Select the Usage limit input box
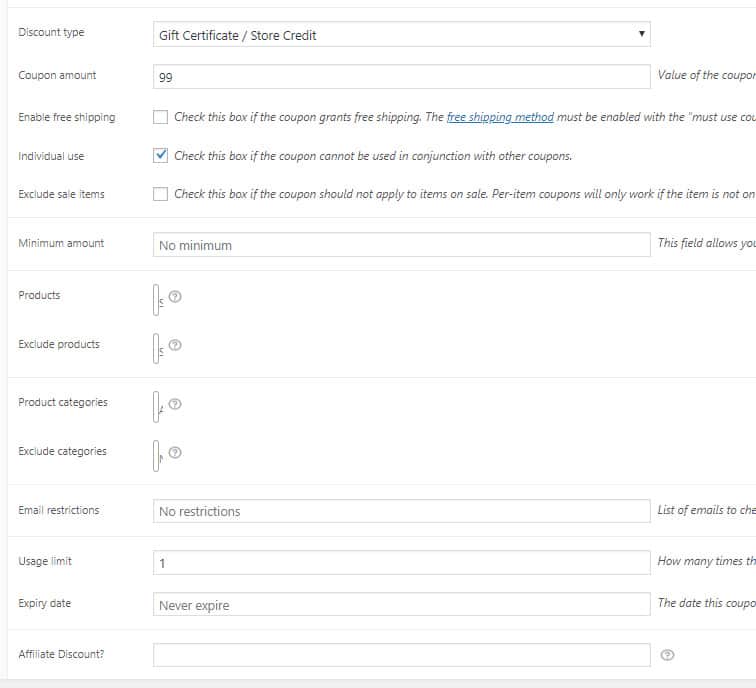 coord(401,563)
